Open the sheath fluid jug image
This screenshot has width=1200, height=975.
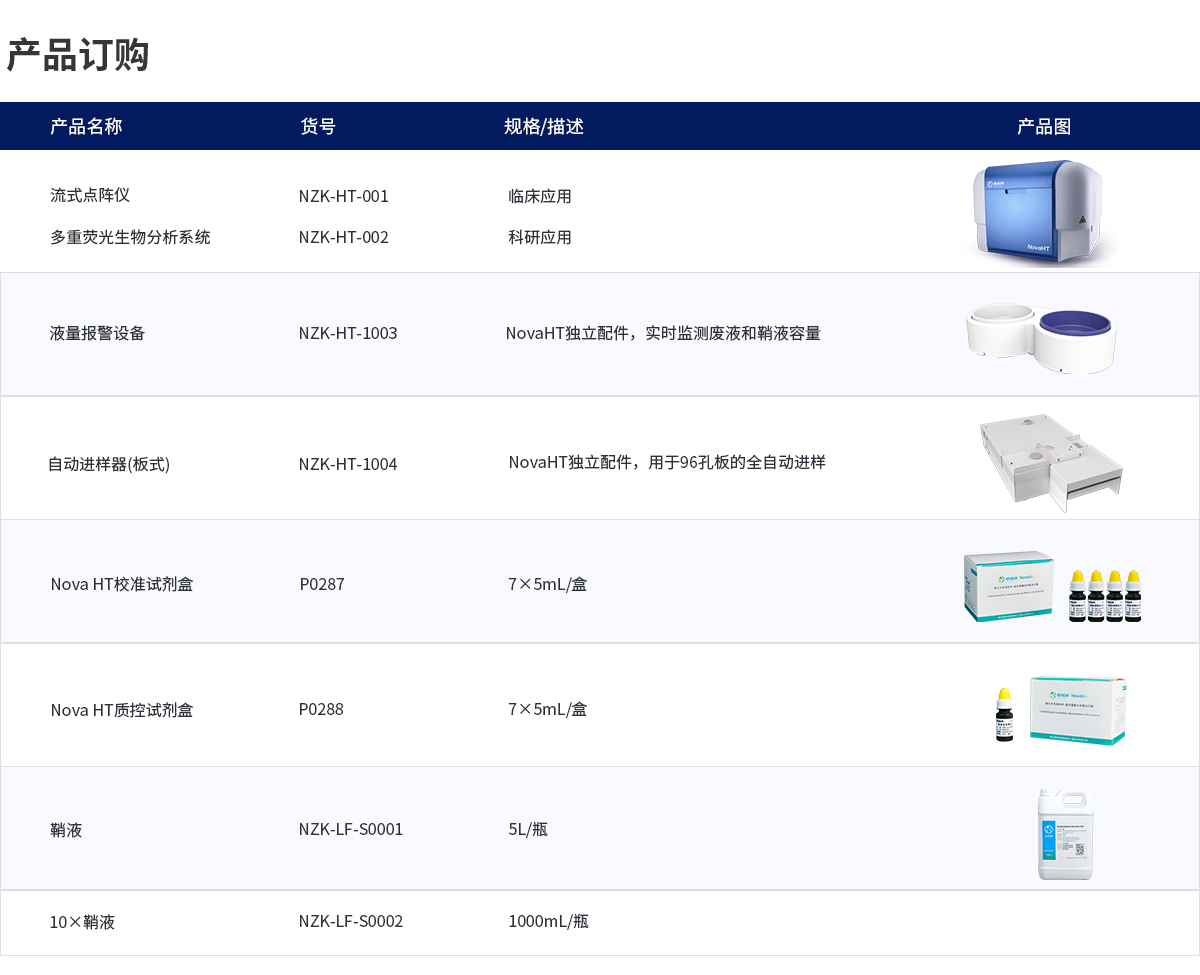tap(1065, 834)
